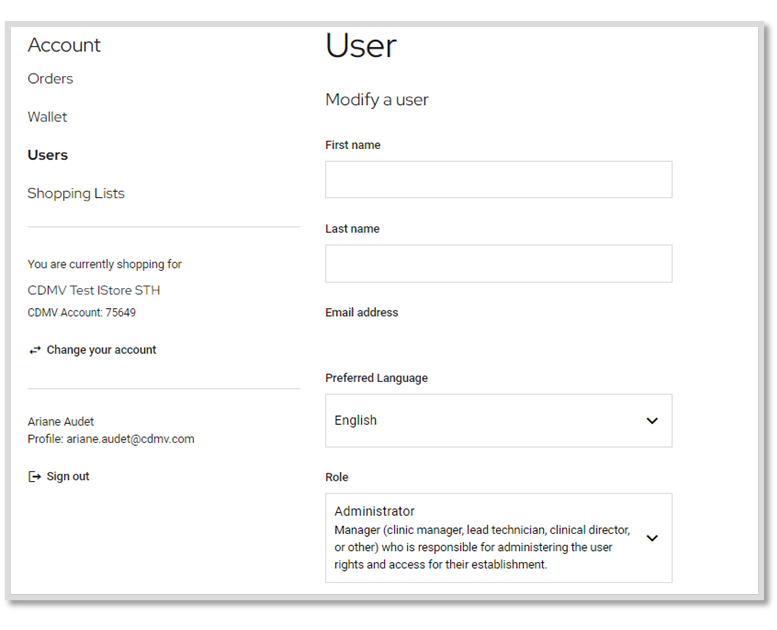Screen dimensions: 777x630
Task: Click the CDMV Test IStore STH account name
Action: (x=94, y=290)
